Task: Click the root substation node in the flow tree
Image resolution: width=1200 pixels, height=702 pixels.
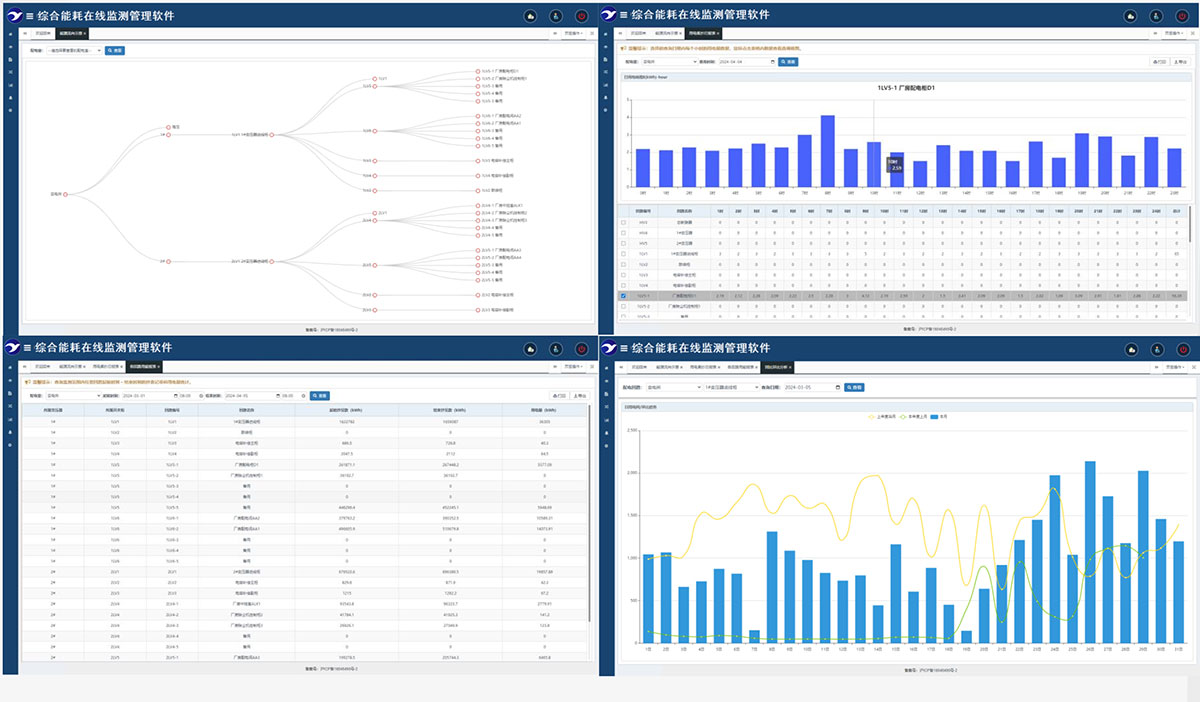Action: click(x=65, y=195)
